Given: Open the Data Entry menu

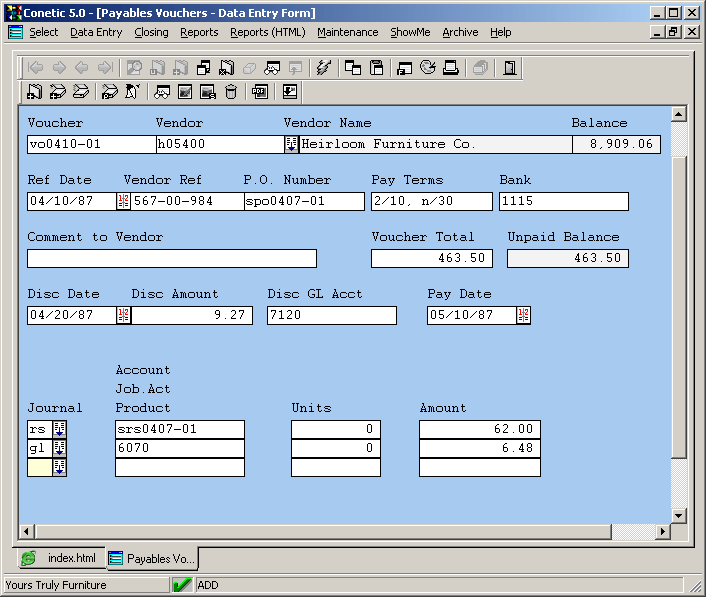Looking at the screenshot, I should click(x=96, y=32).
